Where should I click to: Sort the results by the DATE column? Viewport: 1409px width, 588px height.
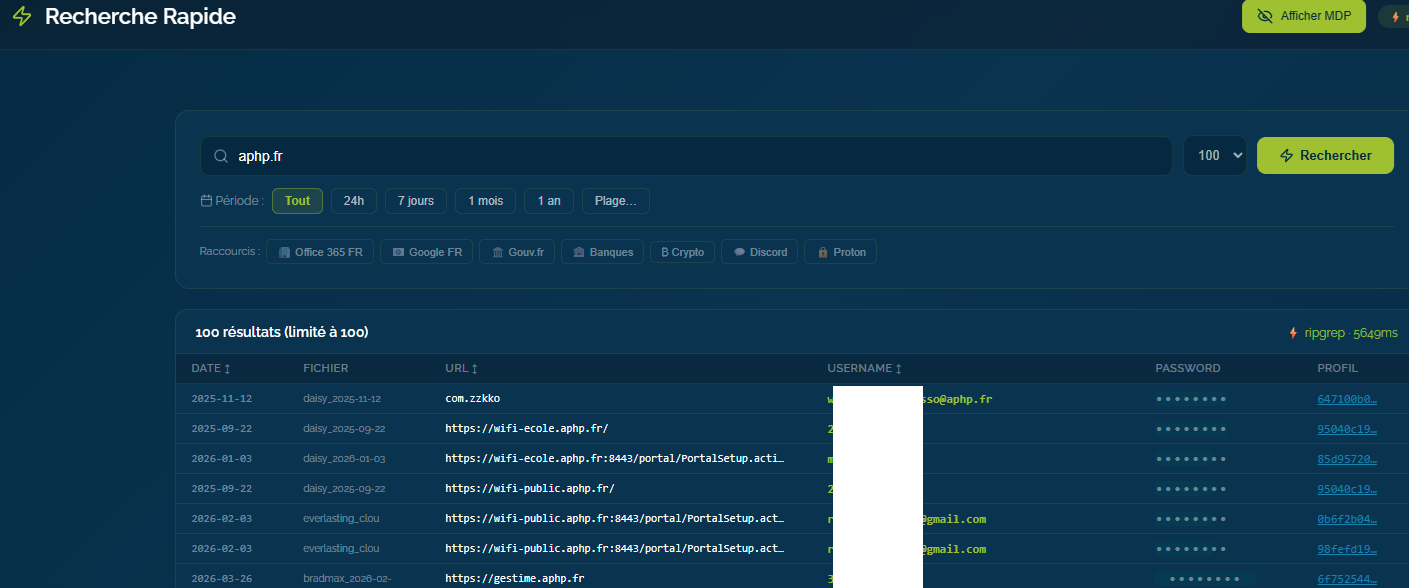(x=211, y=369)
